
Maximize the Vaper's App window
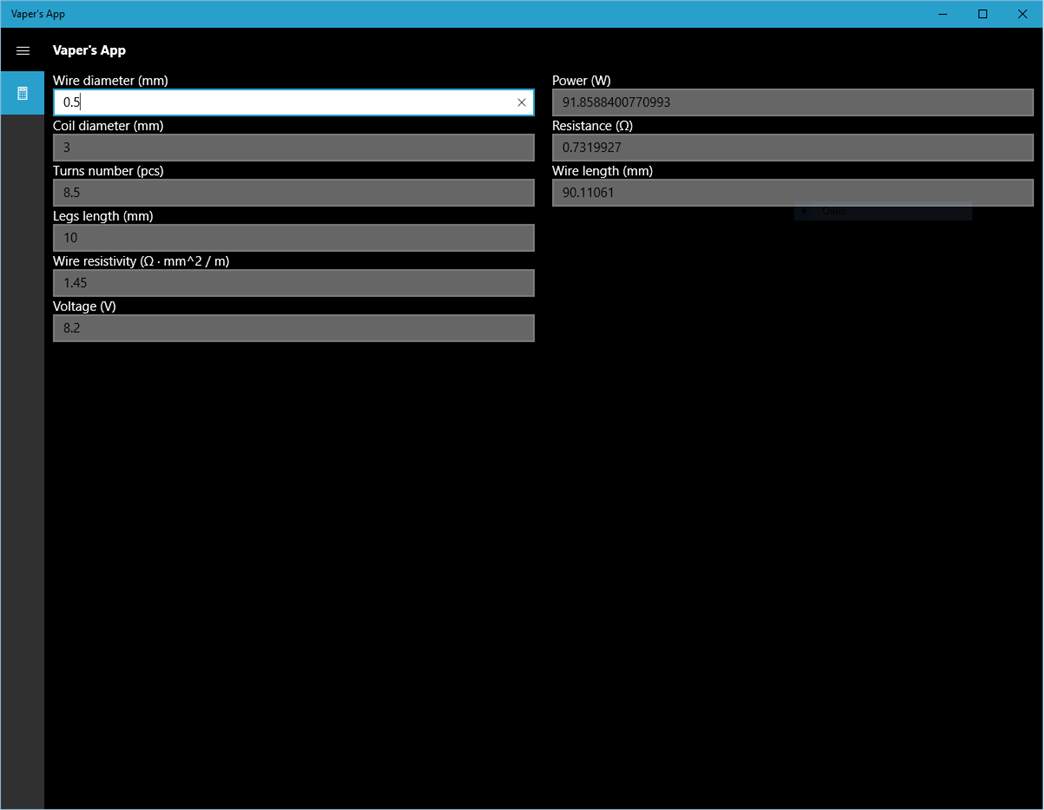983,14
